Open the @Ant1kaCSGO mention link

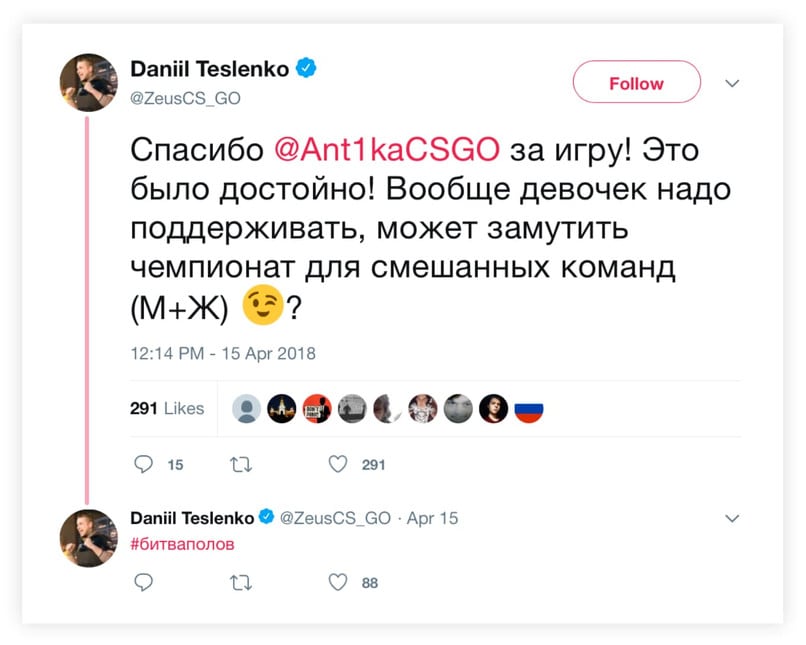click(387, 150)
